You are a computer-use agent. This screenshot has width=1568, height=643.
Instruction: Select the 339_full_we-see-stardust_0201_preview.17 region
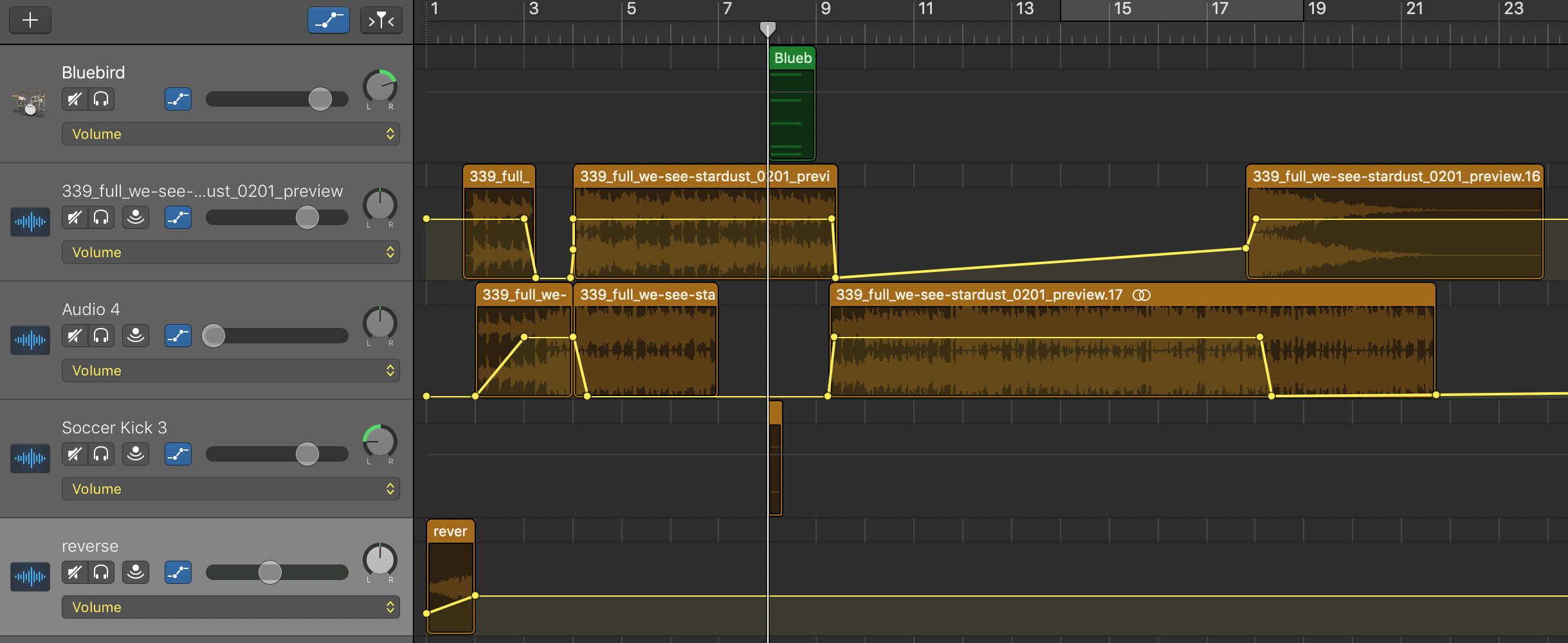click(1133, 340)
